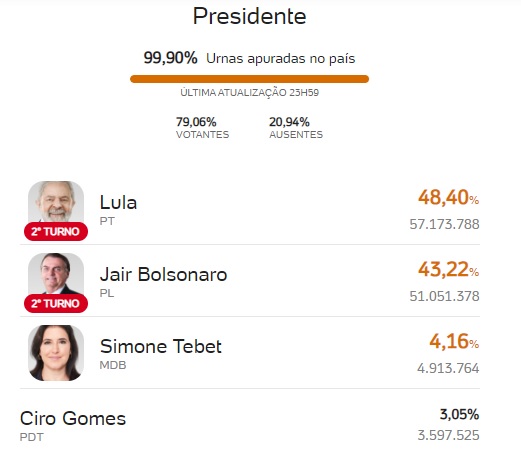The width and height of the screenshot is (521, 457).
Task: Click the 20,94% Ausentes statistic
Action: pos(296,128)
